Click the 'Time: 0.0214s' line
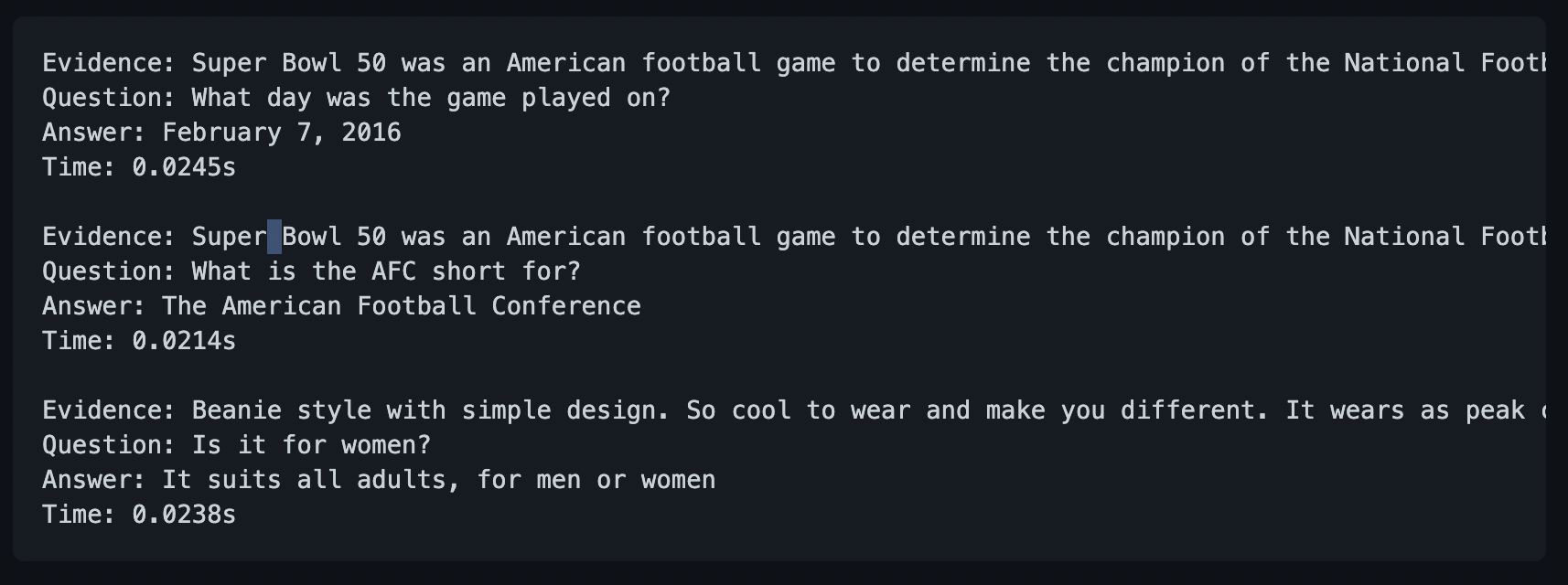Screen dimensions: 1568x585 (x=139, y=341)
